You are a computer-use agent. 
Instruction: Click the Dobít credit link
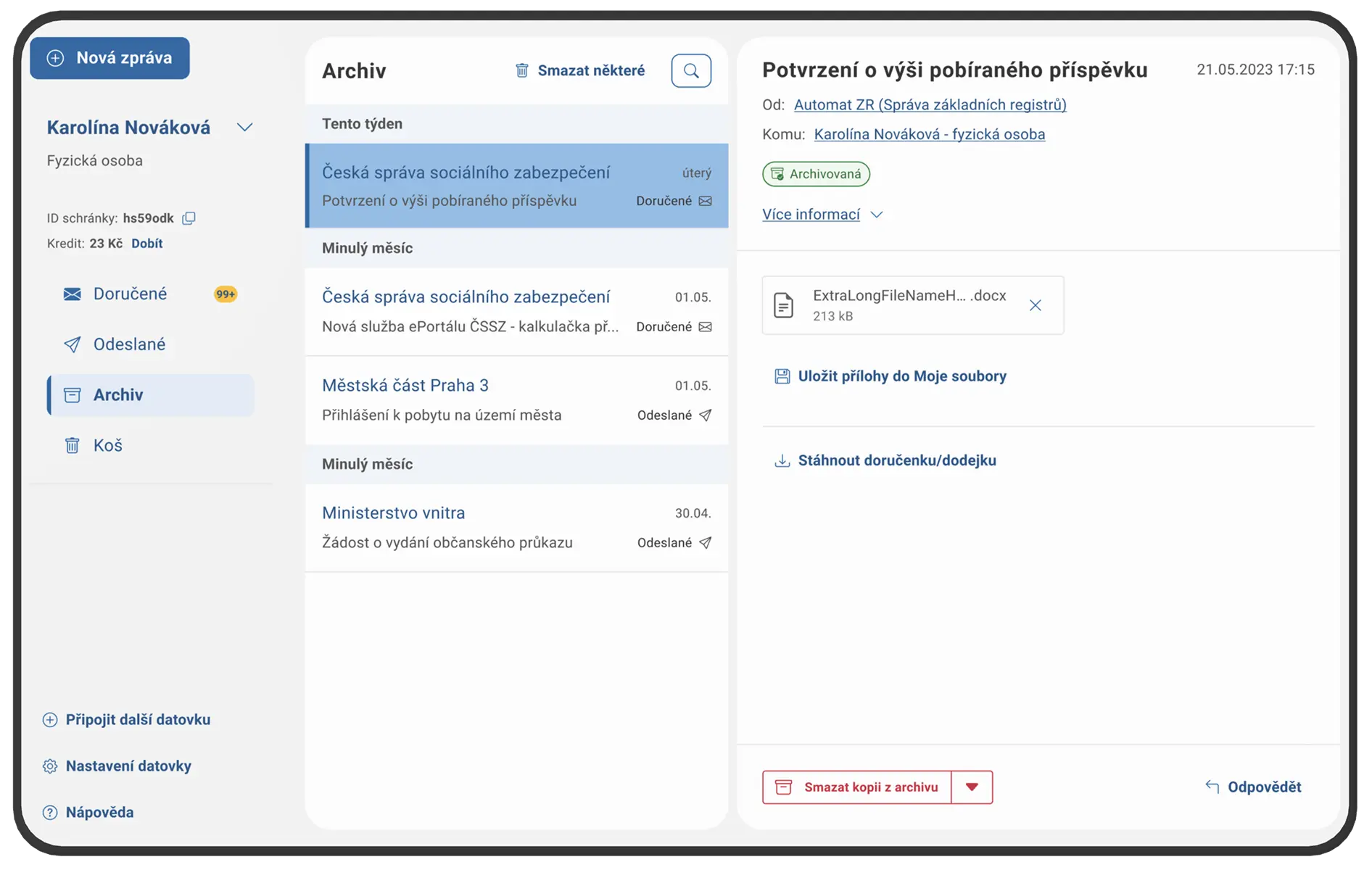pyautogui.click(x=146, y=244)
